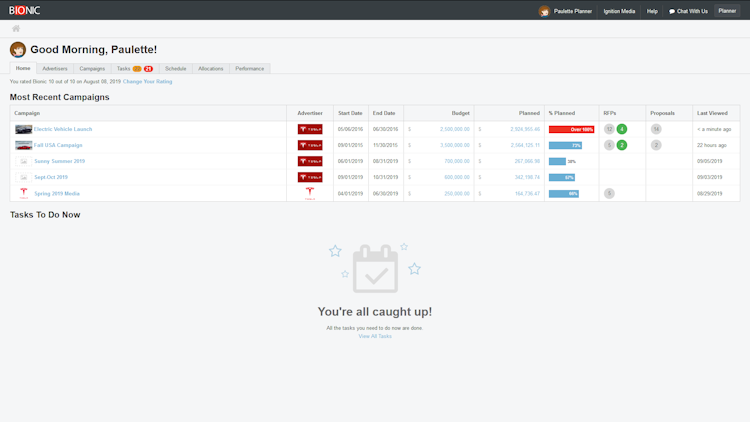Click the Planner role button
750x422 pixels.
pos(727,11)
